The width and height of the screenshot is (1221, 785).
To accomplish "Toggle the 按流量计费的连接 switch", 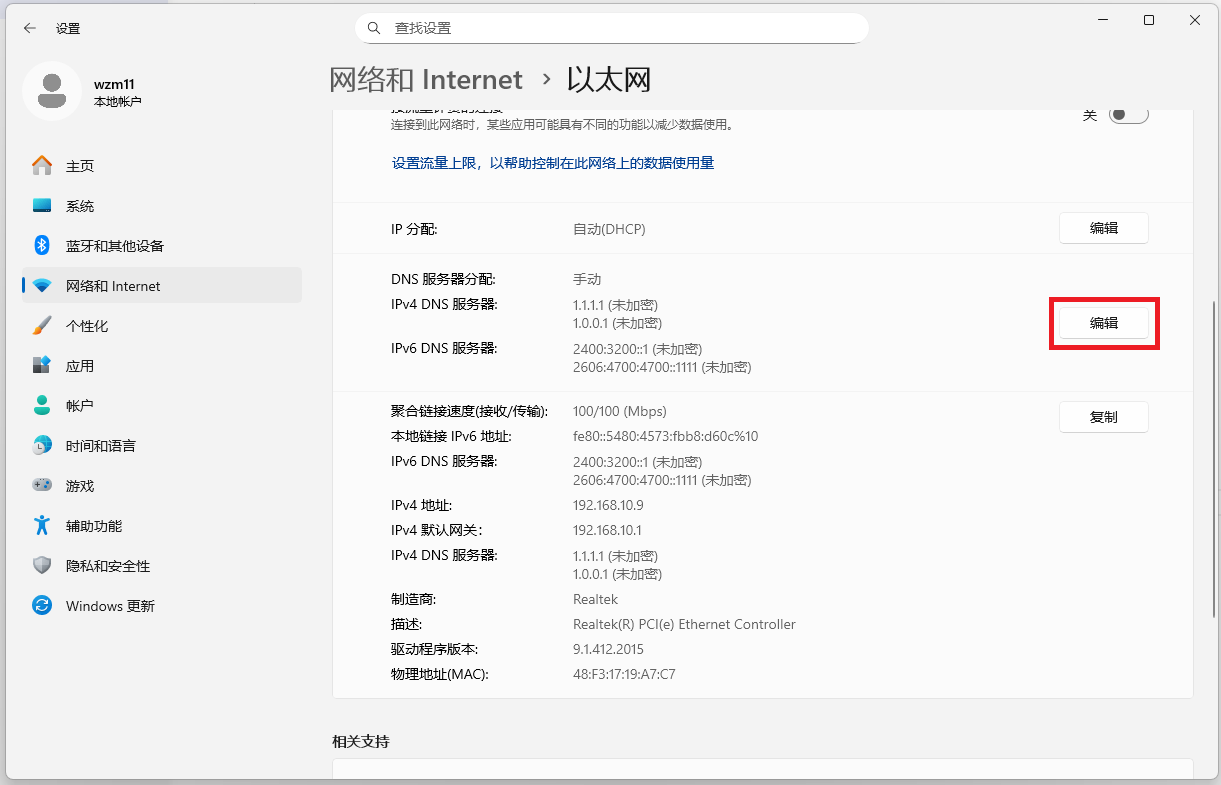I will [1128, 113].
